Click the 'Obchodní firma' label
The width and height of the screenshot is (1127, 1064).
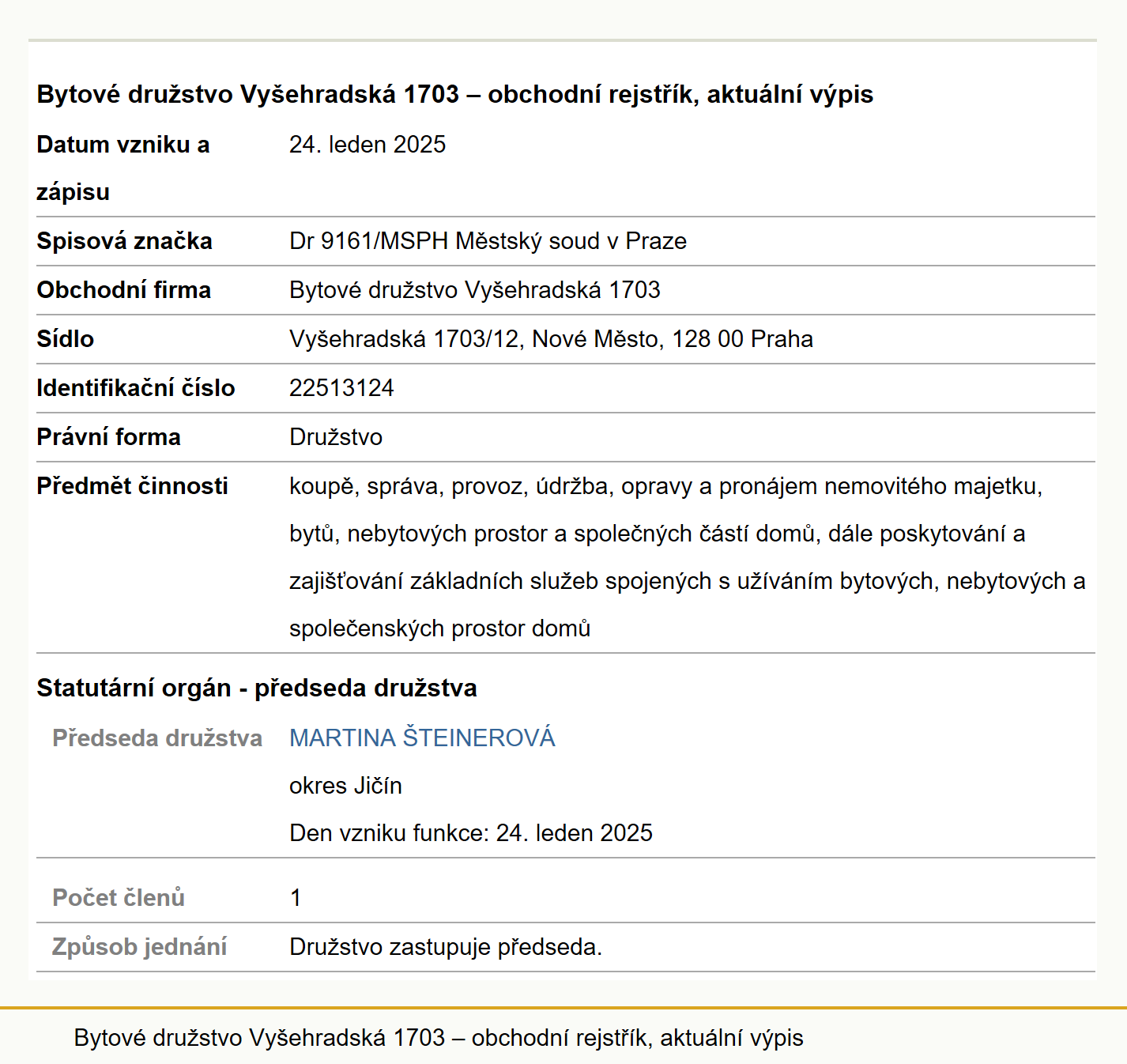[x=123, y=290]
